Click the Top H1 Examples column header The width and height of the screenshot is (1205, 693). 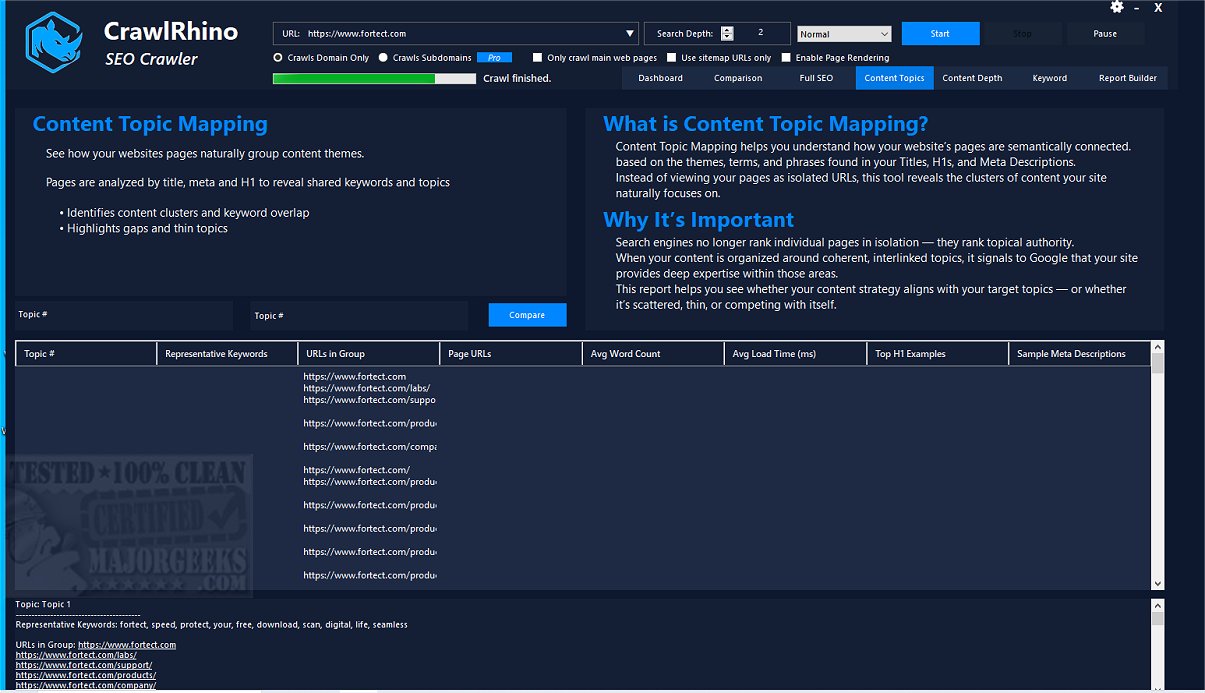938,353
